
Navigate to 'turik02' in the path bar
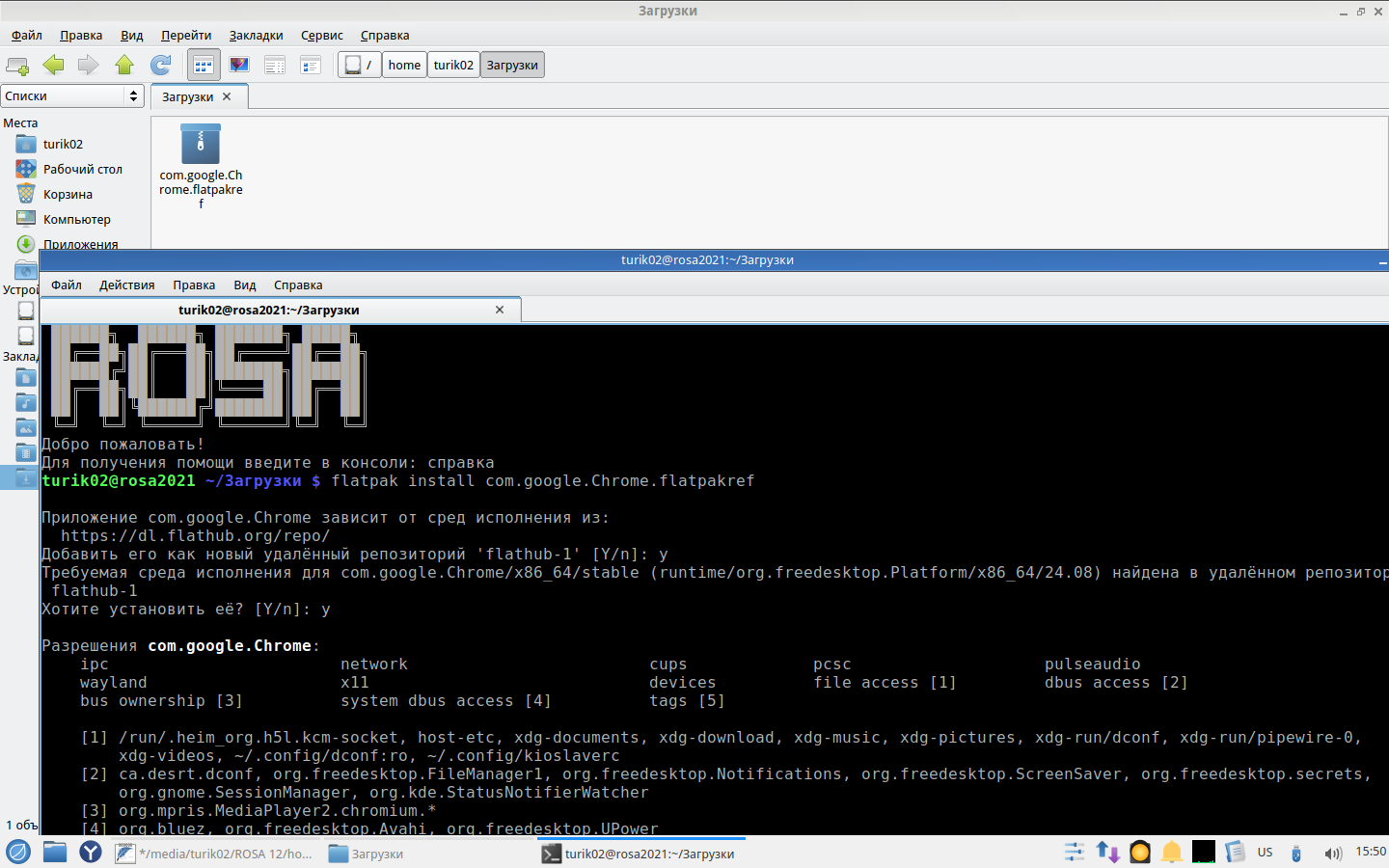(453, 65)
